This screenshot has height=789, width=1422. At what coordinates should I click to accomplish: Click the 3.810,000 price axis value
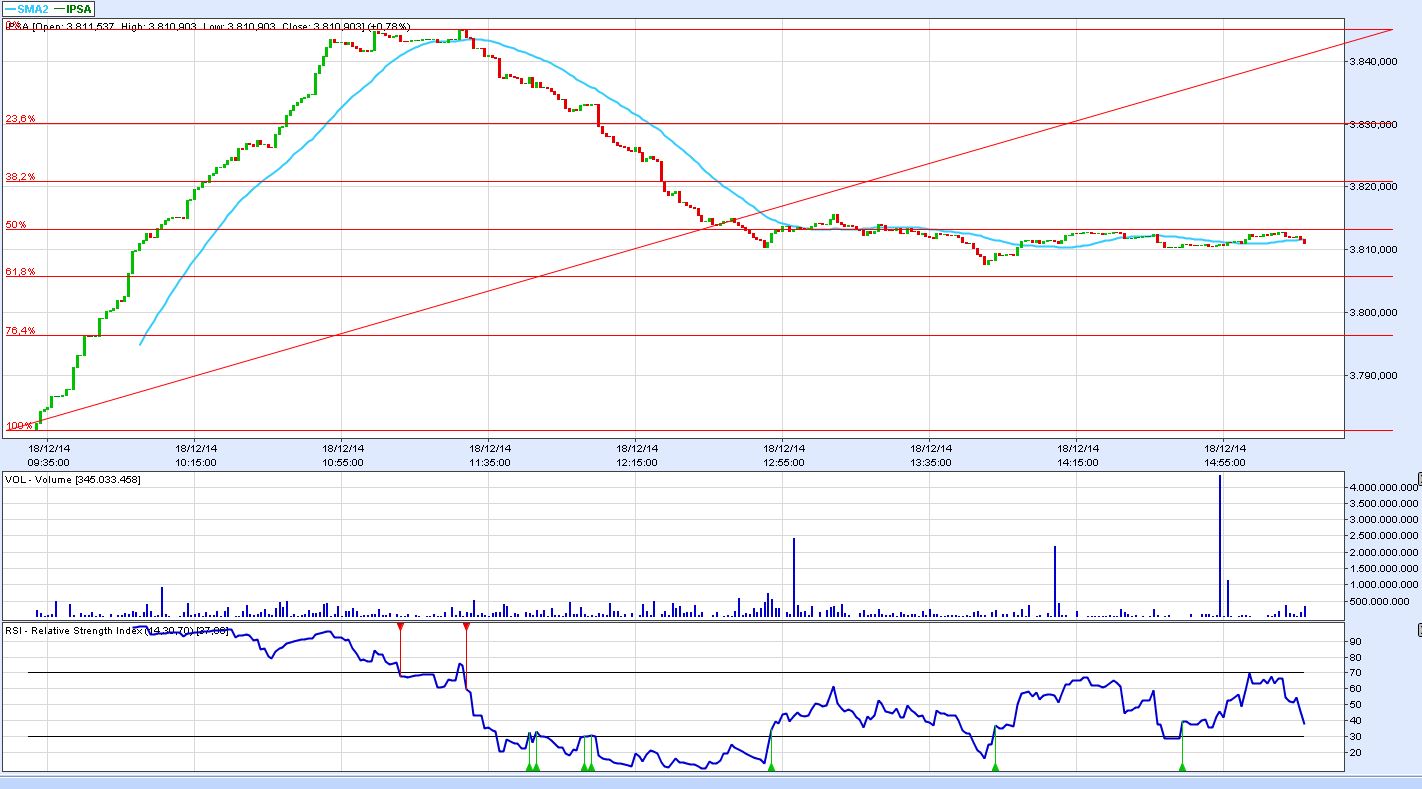[1373, 250]
